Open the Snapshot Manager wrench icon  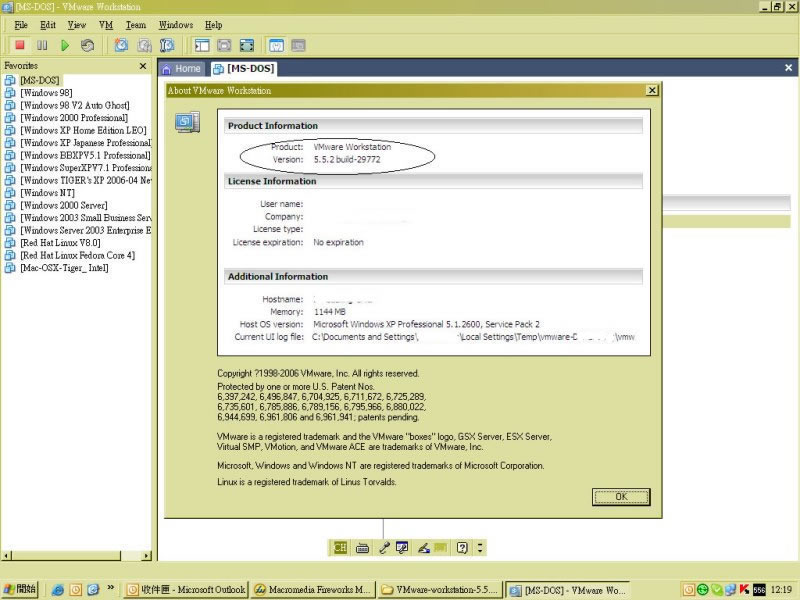coord(167,45)
